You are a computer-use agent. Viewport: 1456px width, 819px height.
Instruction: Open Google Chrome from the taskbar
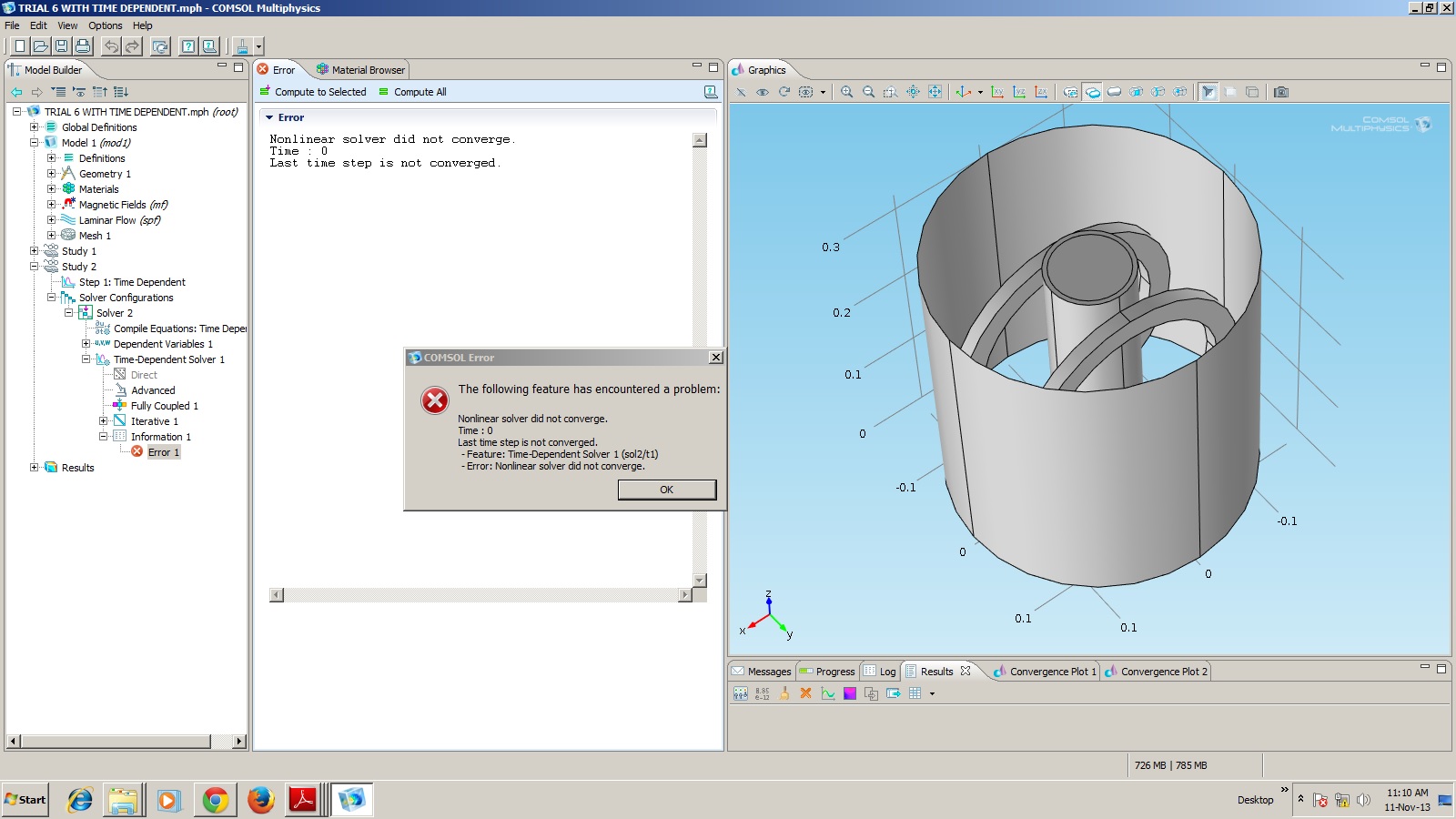click(x=215, y=800)
